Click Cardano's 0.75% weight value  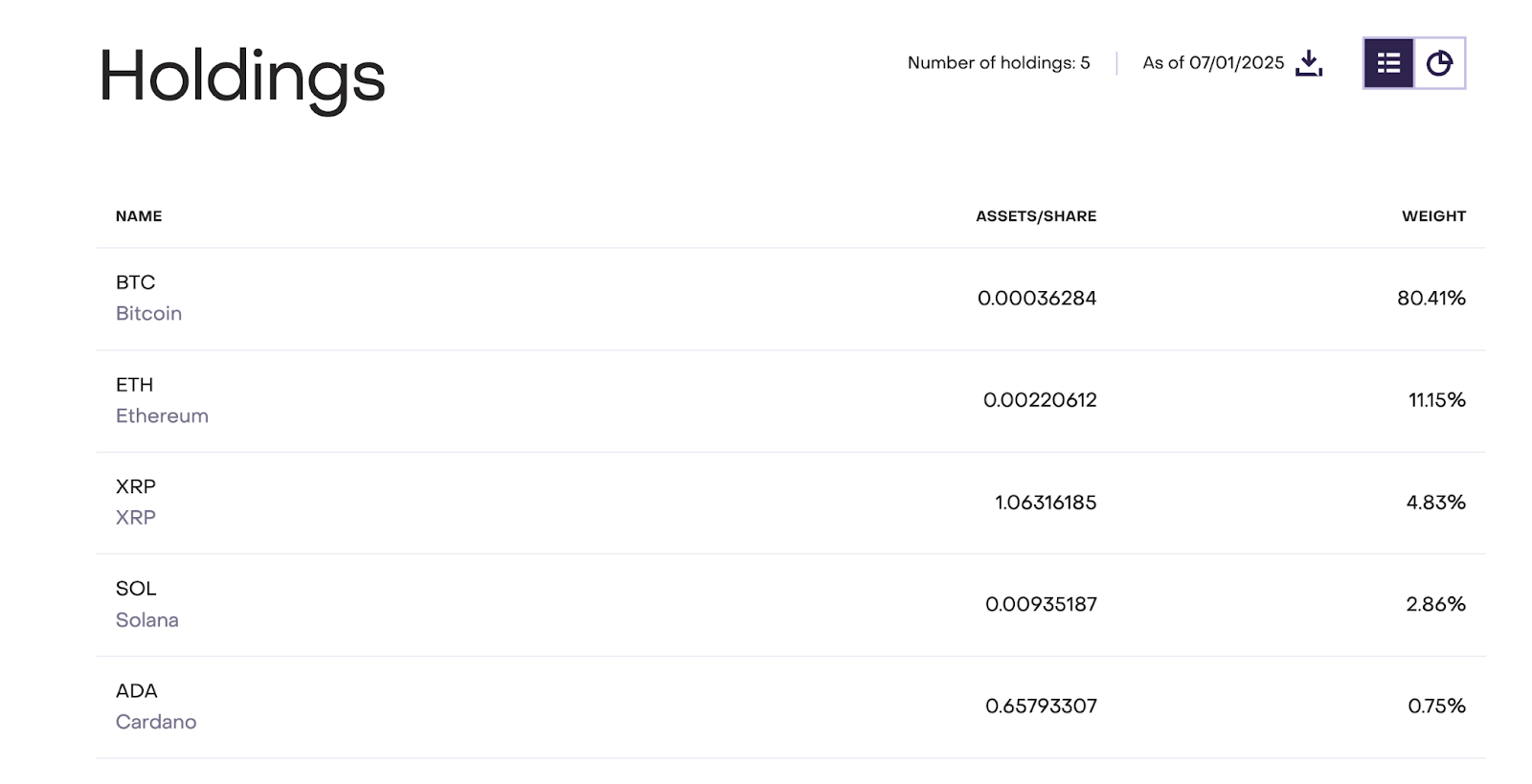click(x=1437, y=706)
